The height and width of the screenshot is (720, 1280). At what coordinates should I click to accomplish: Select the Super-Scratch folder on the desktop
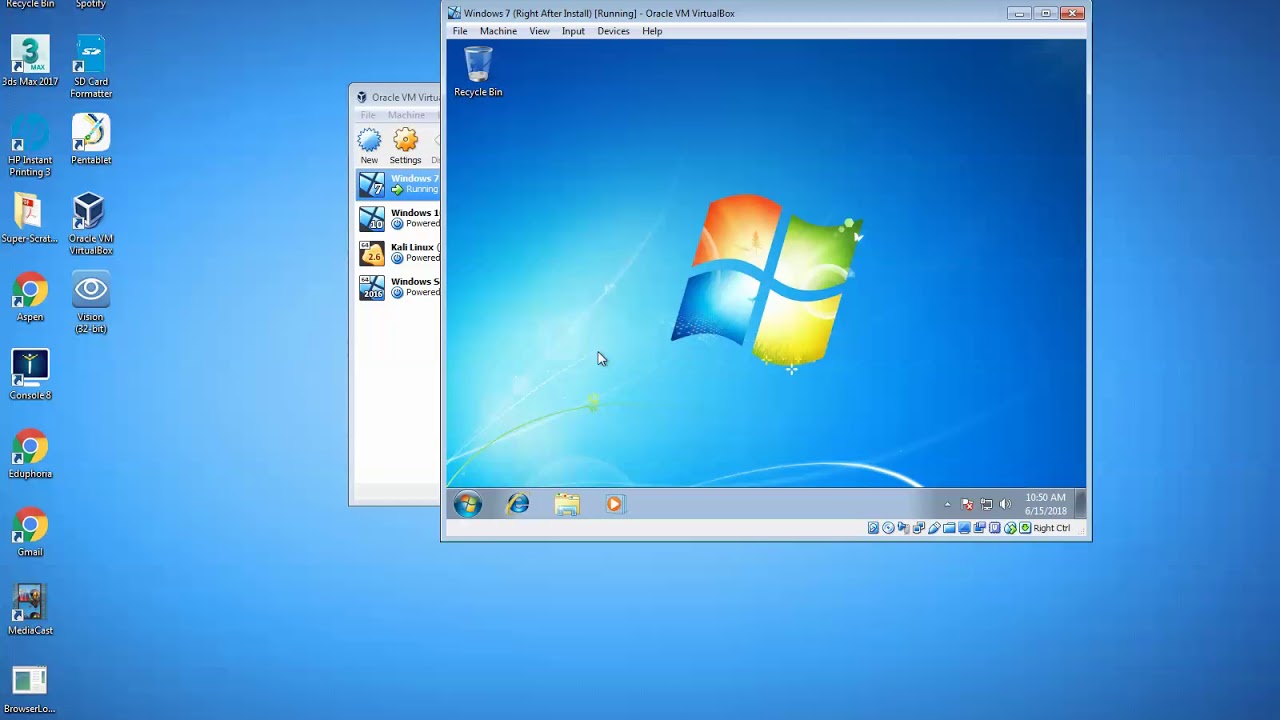[30, 218]
